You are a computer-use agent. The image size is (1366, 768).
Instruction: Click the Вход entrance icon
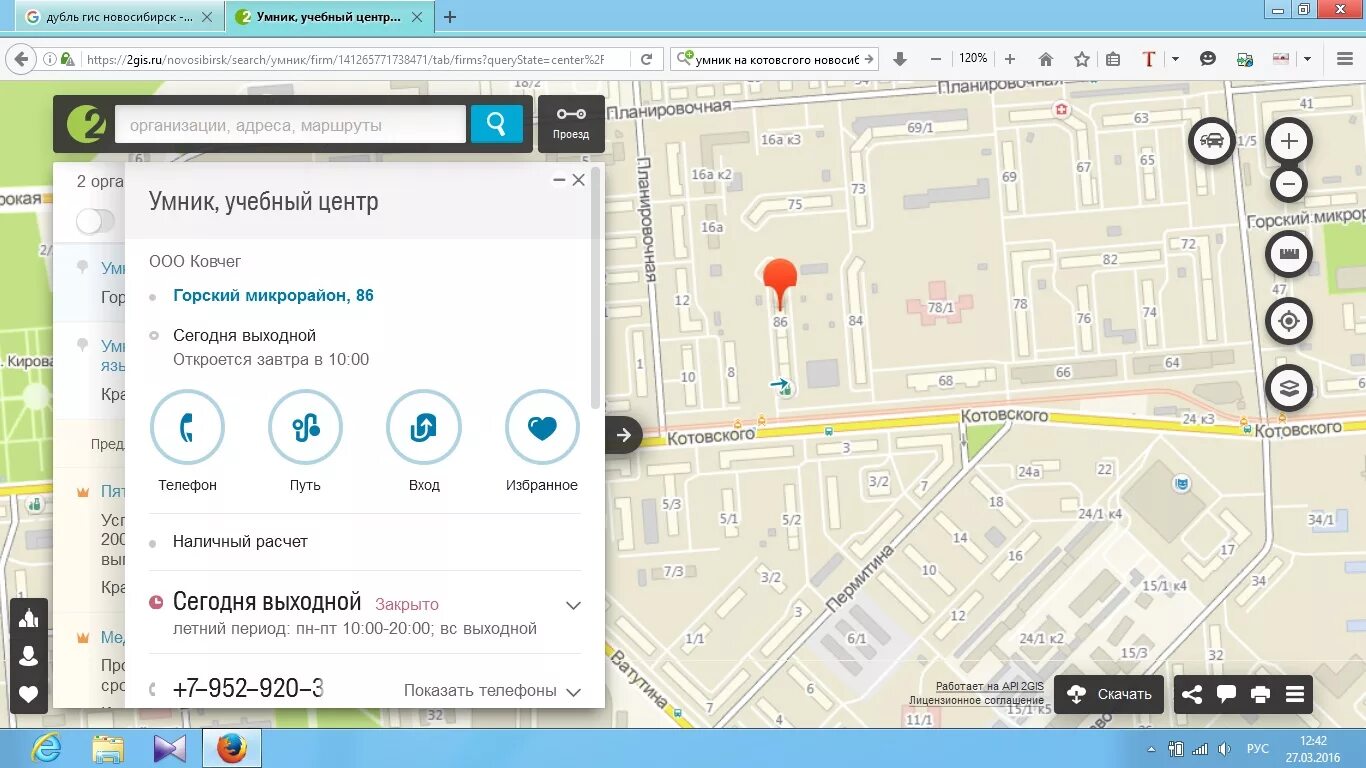[424, 428]
